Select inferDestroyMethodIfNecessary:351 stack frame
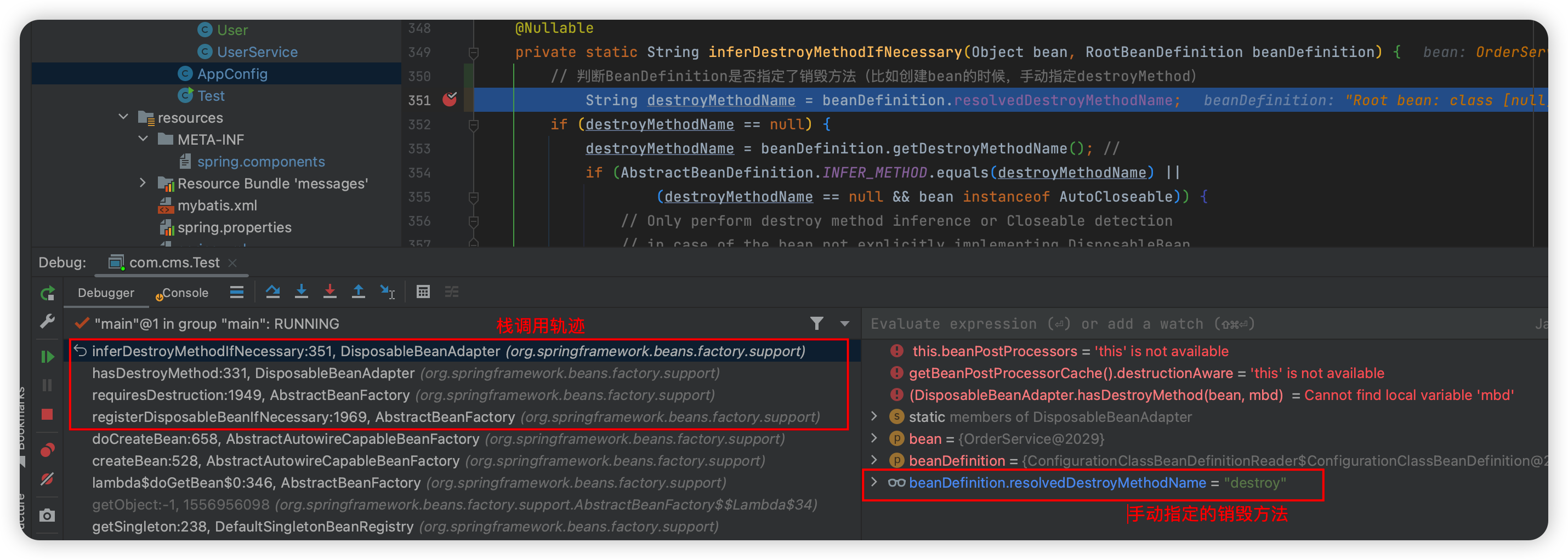The image size is (1568, 560). pyautogui.click(x=463, y=351)
